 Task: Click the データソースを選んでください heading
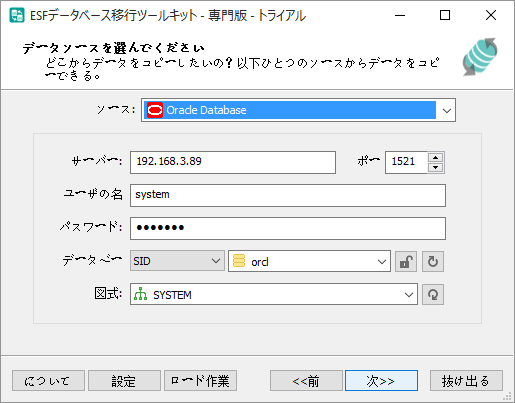tap(113, 48)
